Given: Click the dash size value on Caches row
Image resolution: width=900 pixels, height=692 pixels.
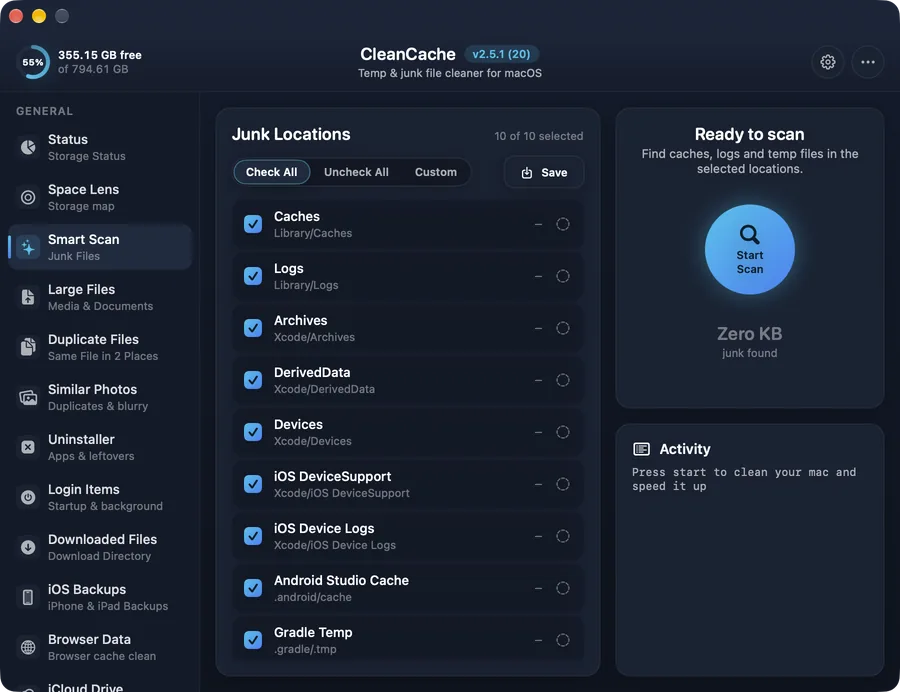Looking at the screenshot, I should 538,224.
